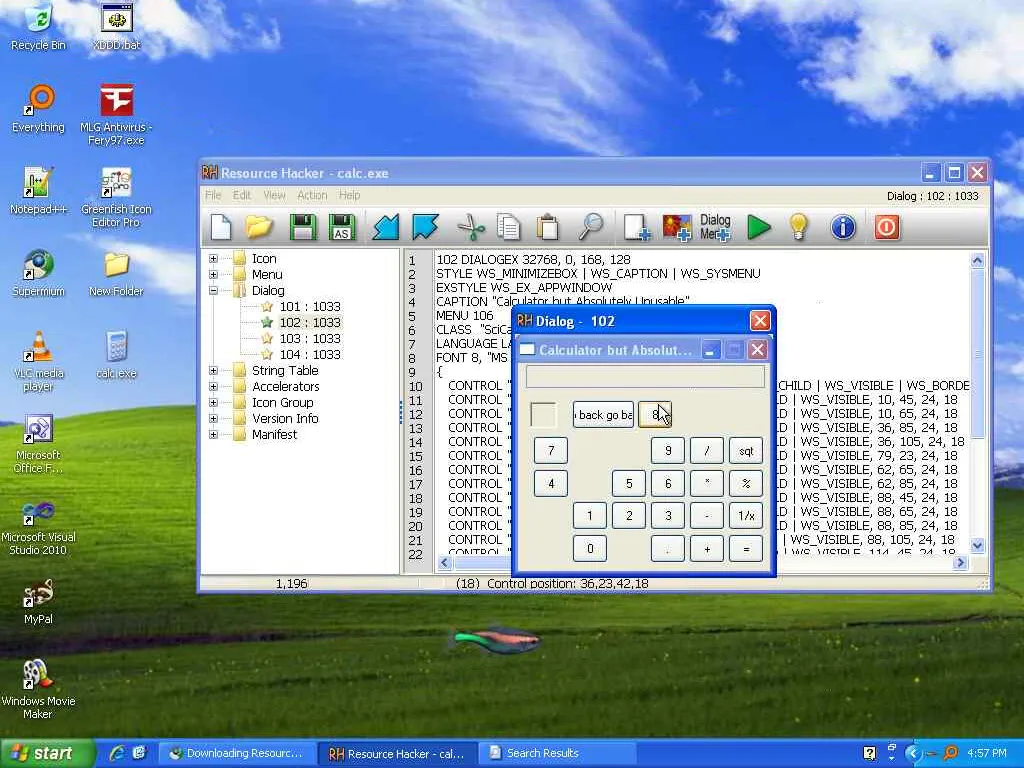Screen dimensions: 1024x768
Task: Open the Supermium desktop shortcut
Action: tap(38, 272)
